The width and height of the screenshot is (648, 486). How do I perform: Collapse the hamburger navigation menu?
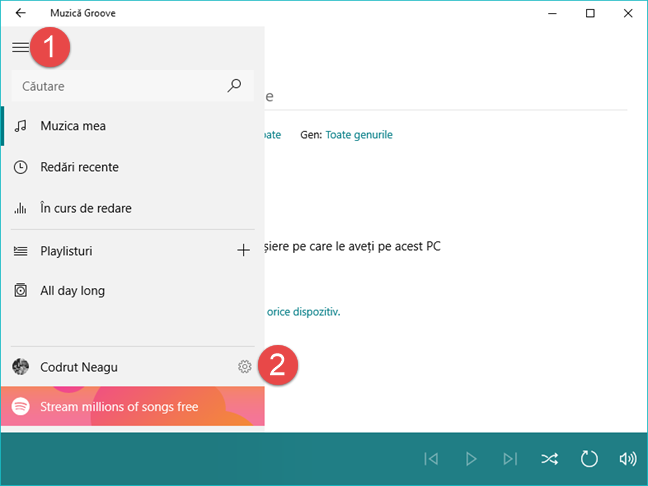[20, 47]
